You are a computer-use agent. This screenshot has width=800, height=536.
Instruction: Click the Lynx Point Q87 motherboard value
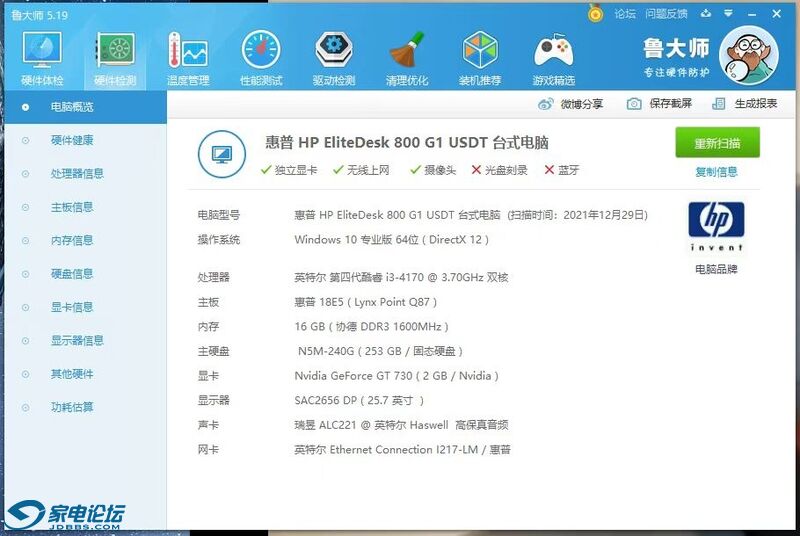click(x=365, y=302)
